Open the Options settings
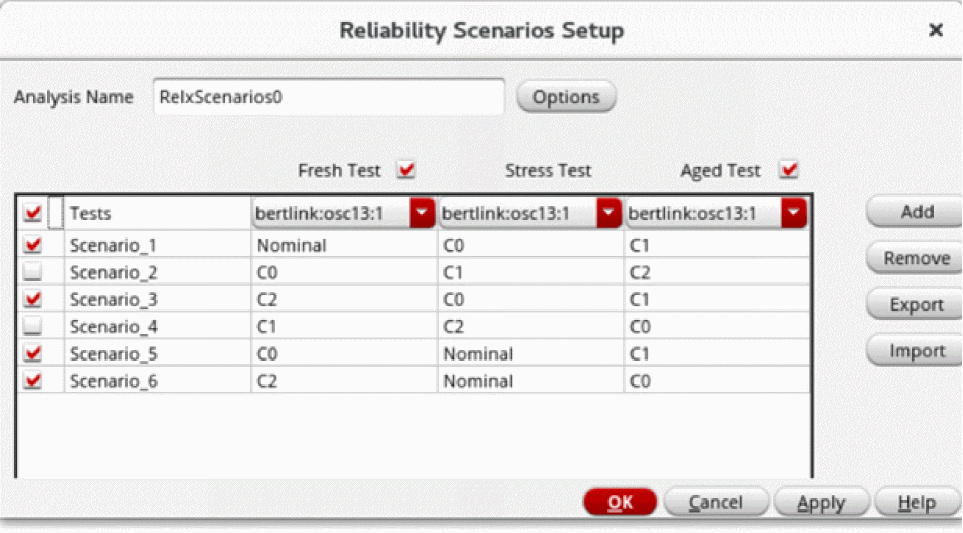The width and height of the screenshot is (963, 533). [x=566, y=97]
